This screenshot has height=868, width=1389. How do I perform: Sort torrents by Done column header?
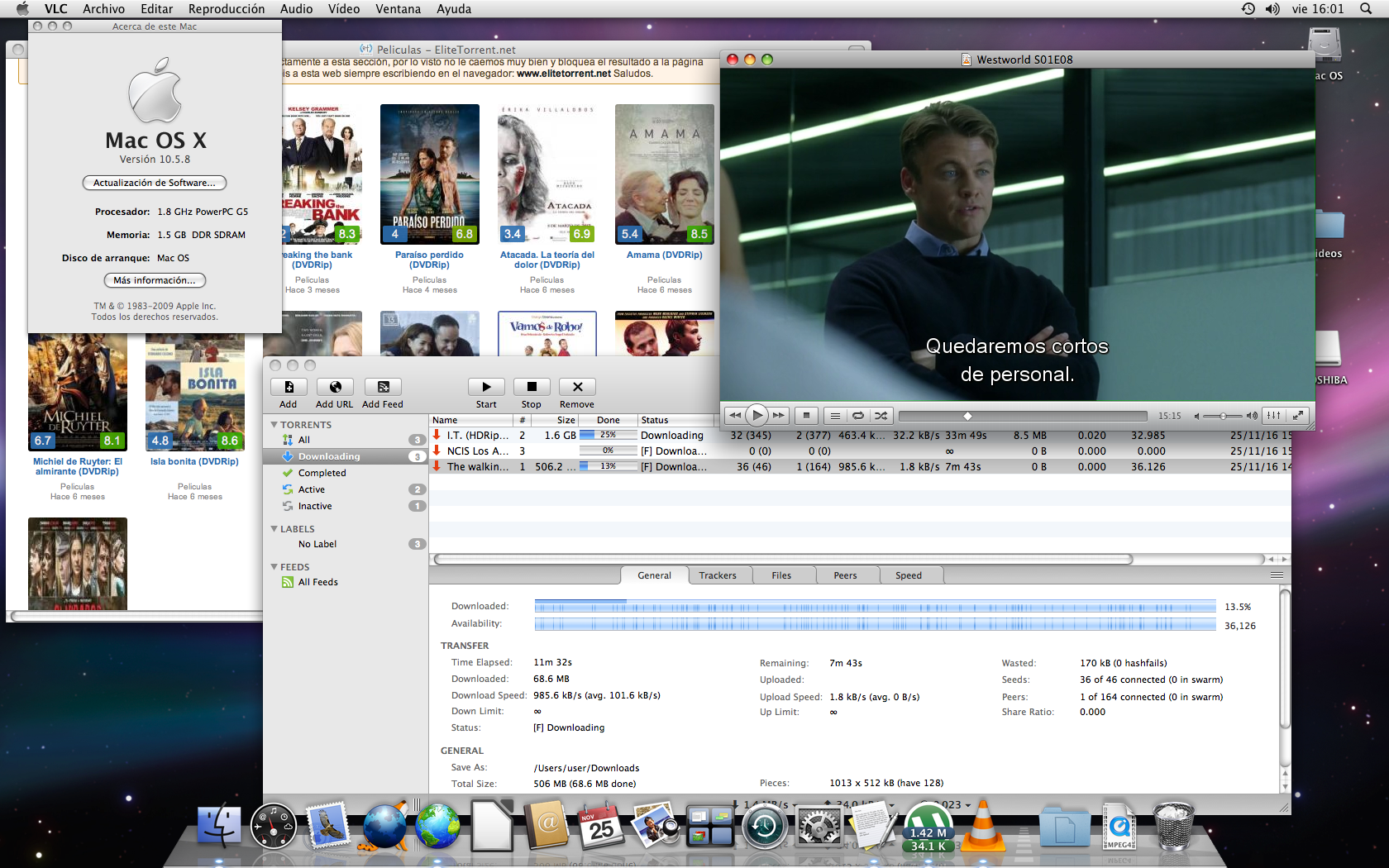(608, 420)
